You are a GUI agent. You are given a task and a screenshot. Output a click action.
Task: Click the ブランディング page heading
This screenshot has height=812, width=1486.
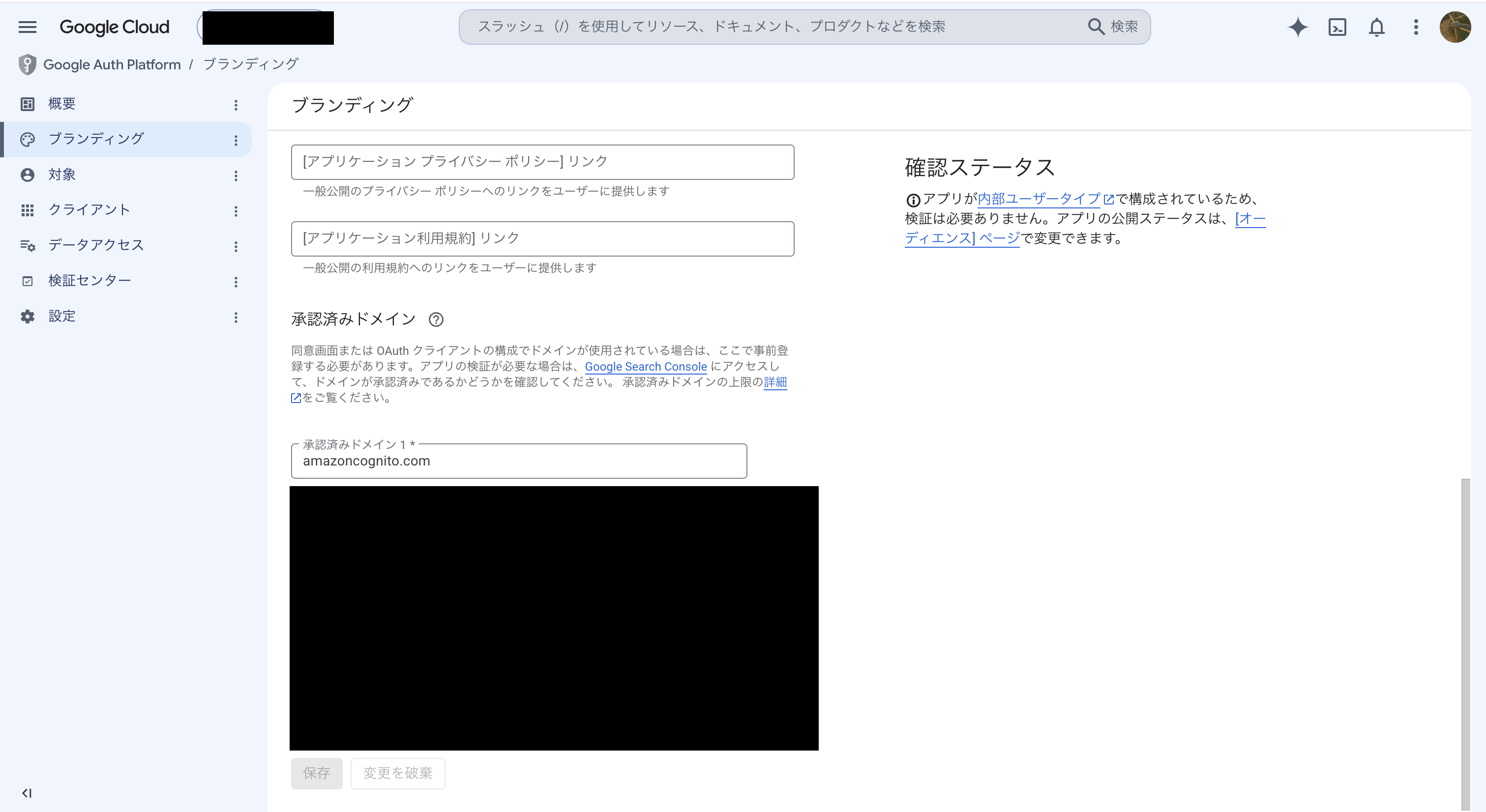tap(353, 106)
